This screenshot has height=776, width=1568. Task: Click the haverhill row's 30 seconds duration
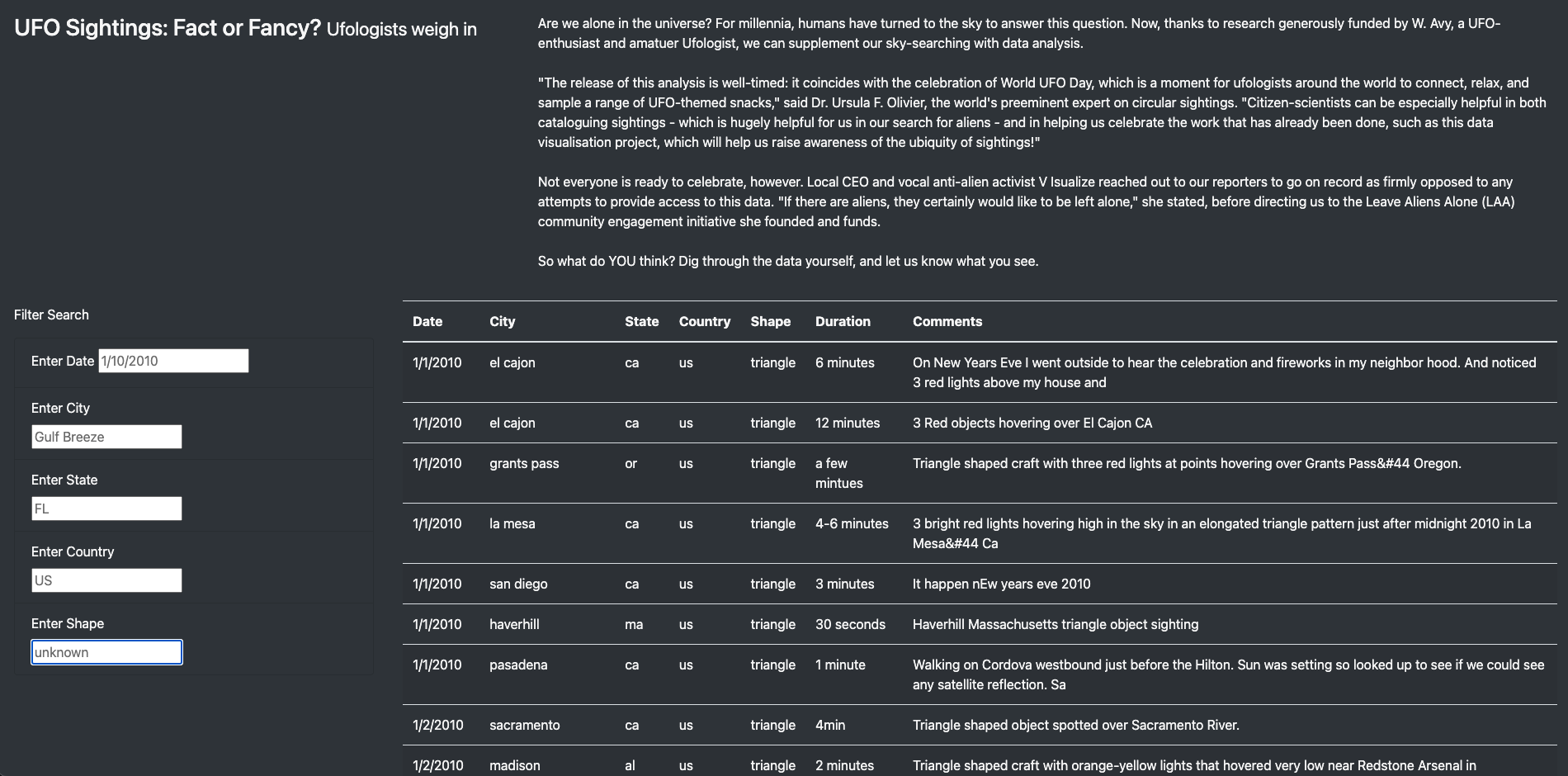[x=850, y=624]
